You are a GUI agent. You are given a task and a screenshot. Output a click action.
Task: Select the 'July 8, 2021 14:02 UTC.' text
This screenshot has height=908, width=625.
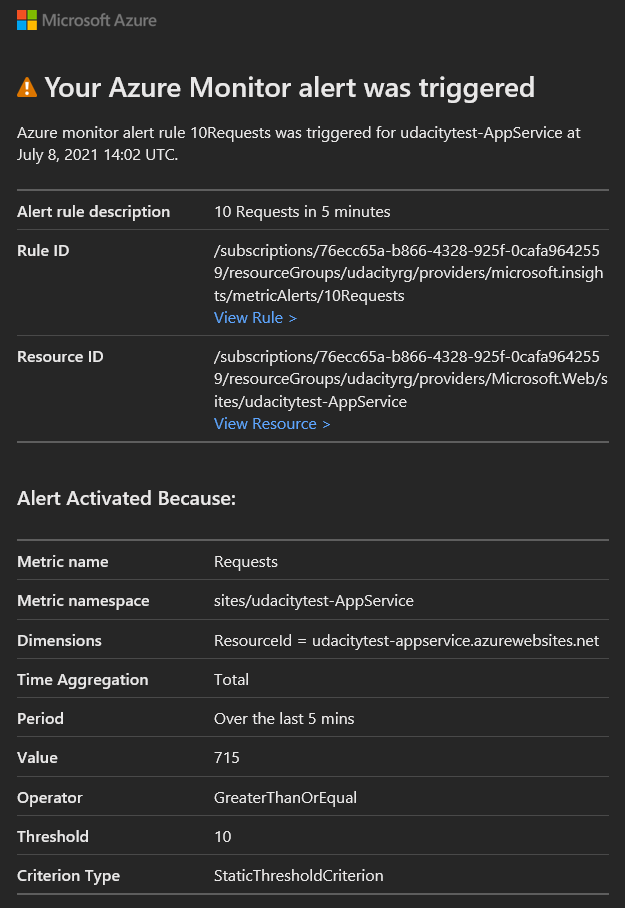[x=97, y=155]
